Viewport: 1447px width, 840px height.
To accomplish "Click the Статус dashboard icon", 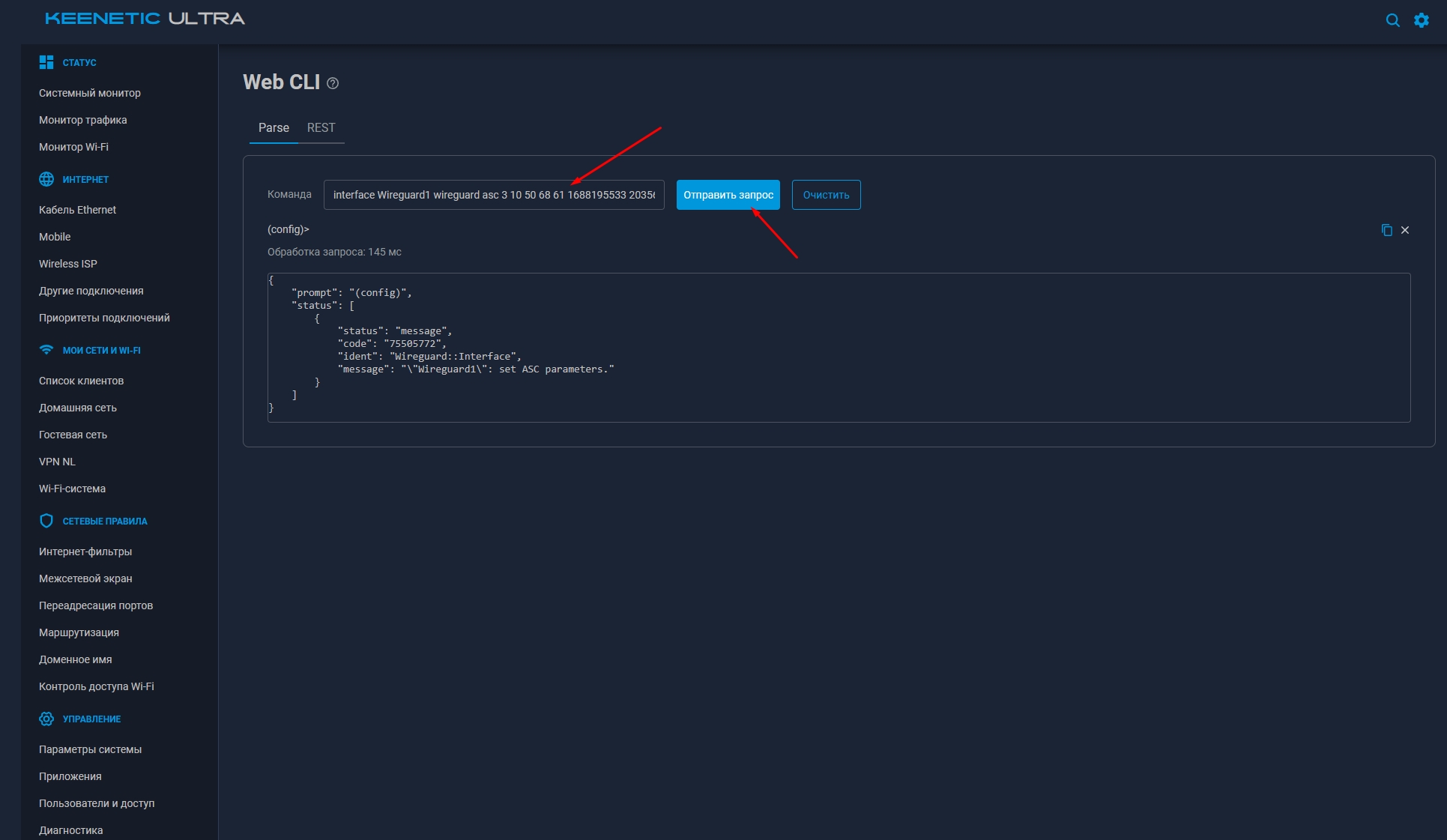I will coord(46,61).
